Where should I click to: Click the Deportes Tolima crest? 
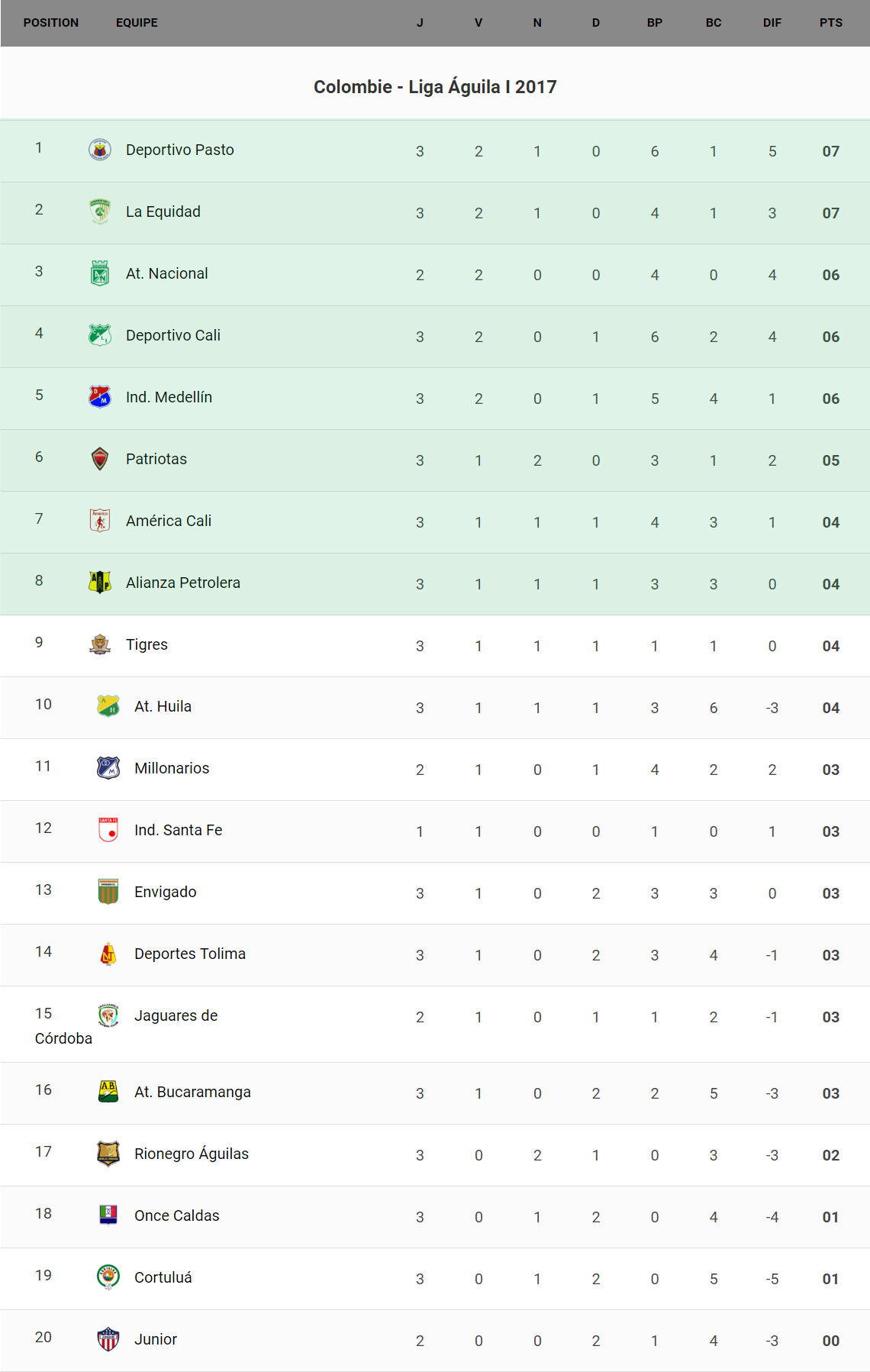coord(108,954)
